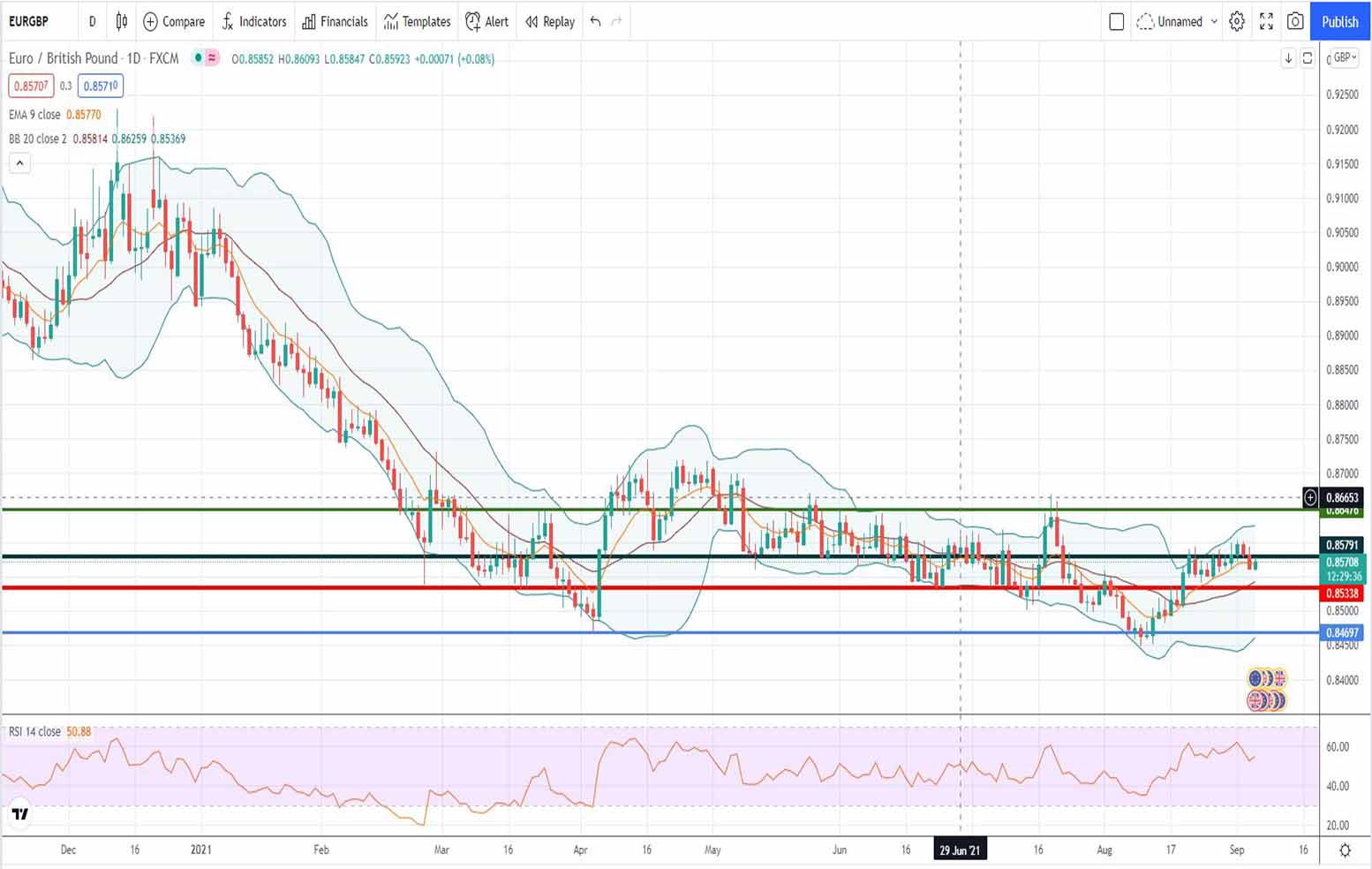Open the GBP currency dropdown
Viewport: 1372px width, 869px height.
[1345, 57]
